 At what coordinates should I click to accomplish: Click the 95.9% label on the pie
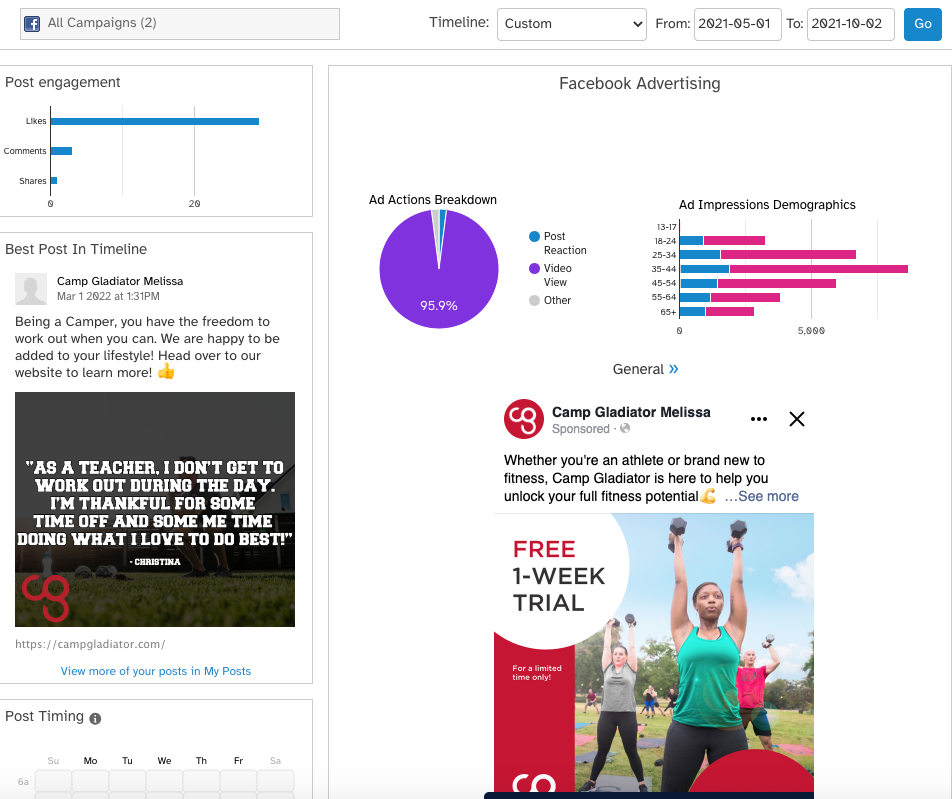(439, 305)
